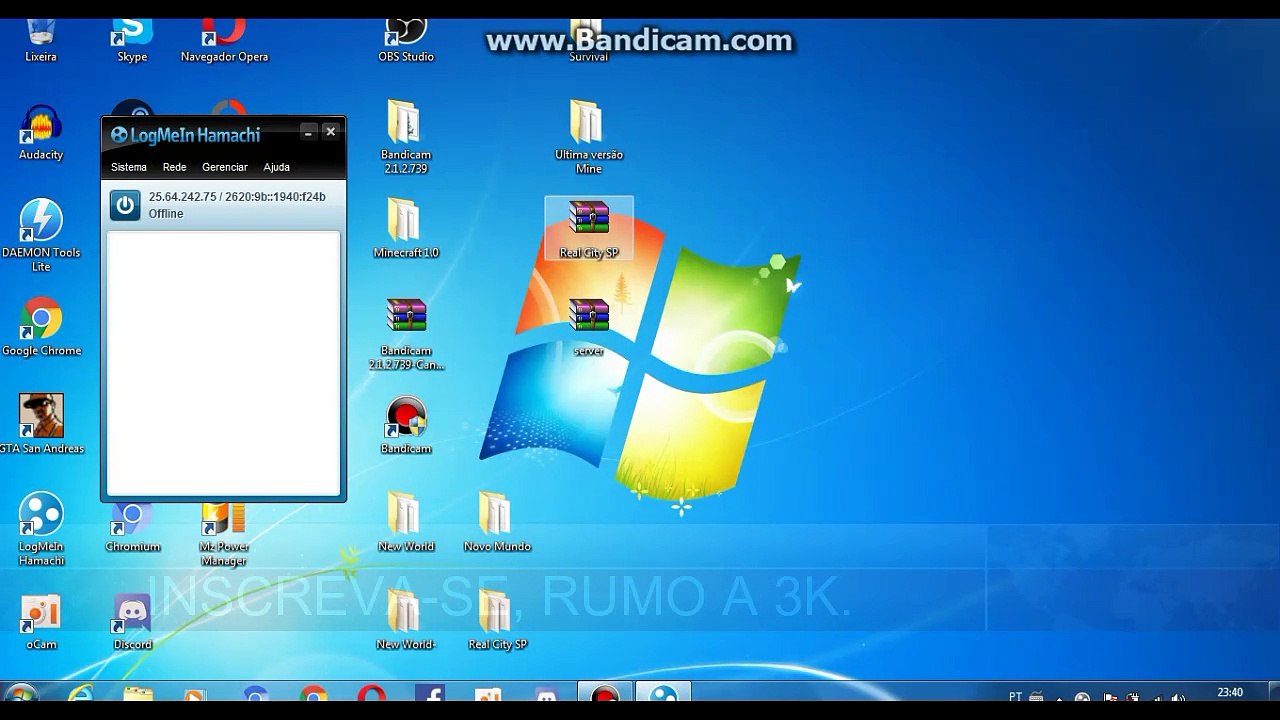Select the Novo Mundo folder
Viewport: 1280px width, 720px height.
(497, 522)
